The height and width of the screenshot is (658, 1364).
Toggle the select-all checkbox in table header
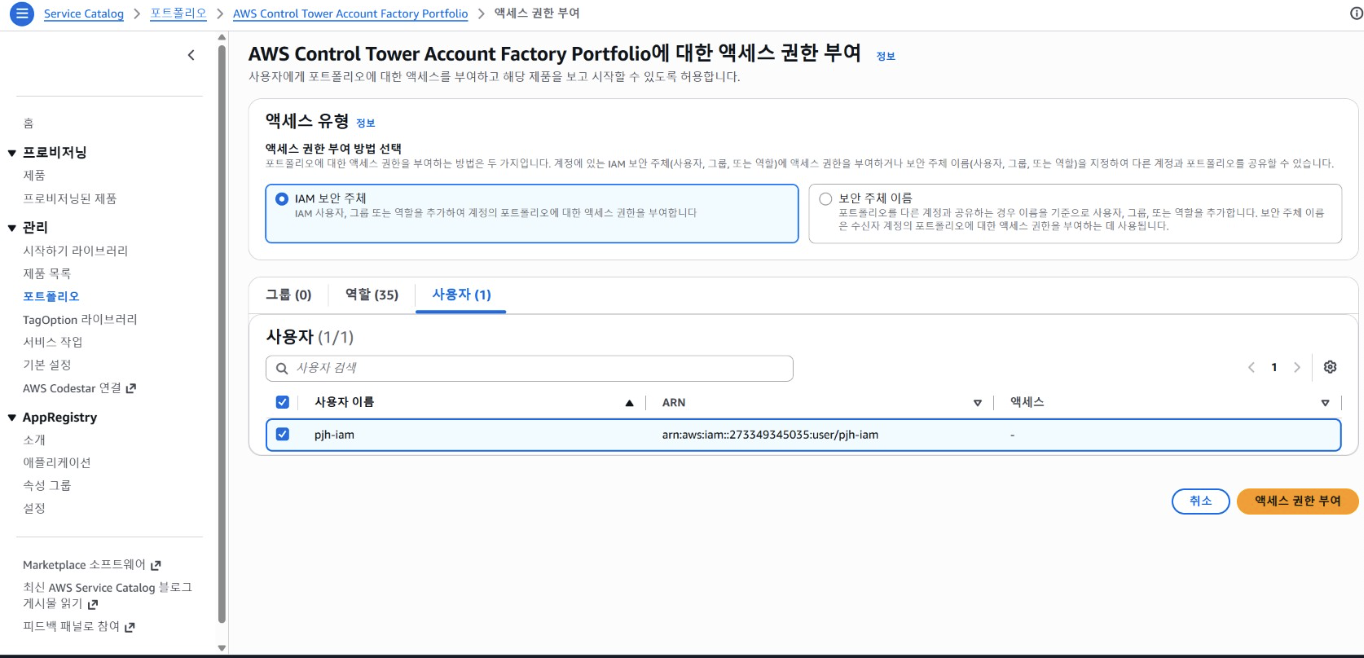point(282,402)
